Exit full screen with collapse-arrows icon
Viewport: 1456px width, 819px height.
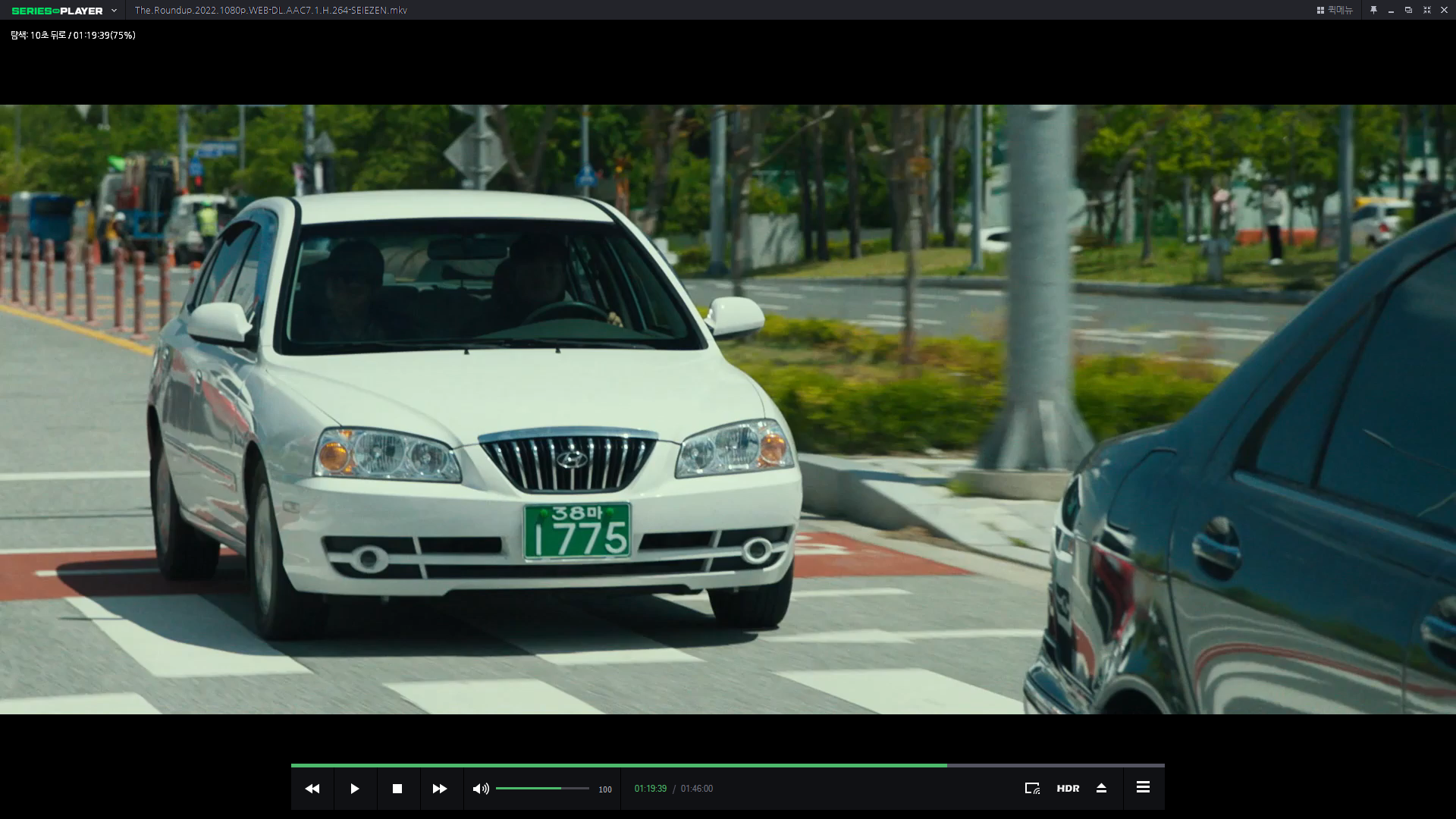click(1426, 10)
